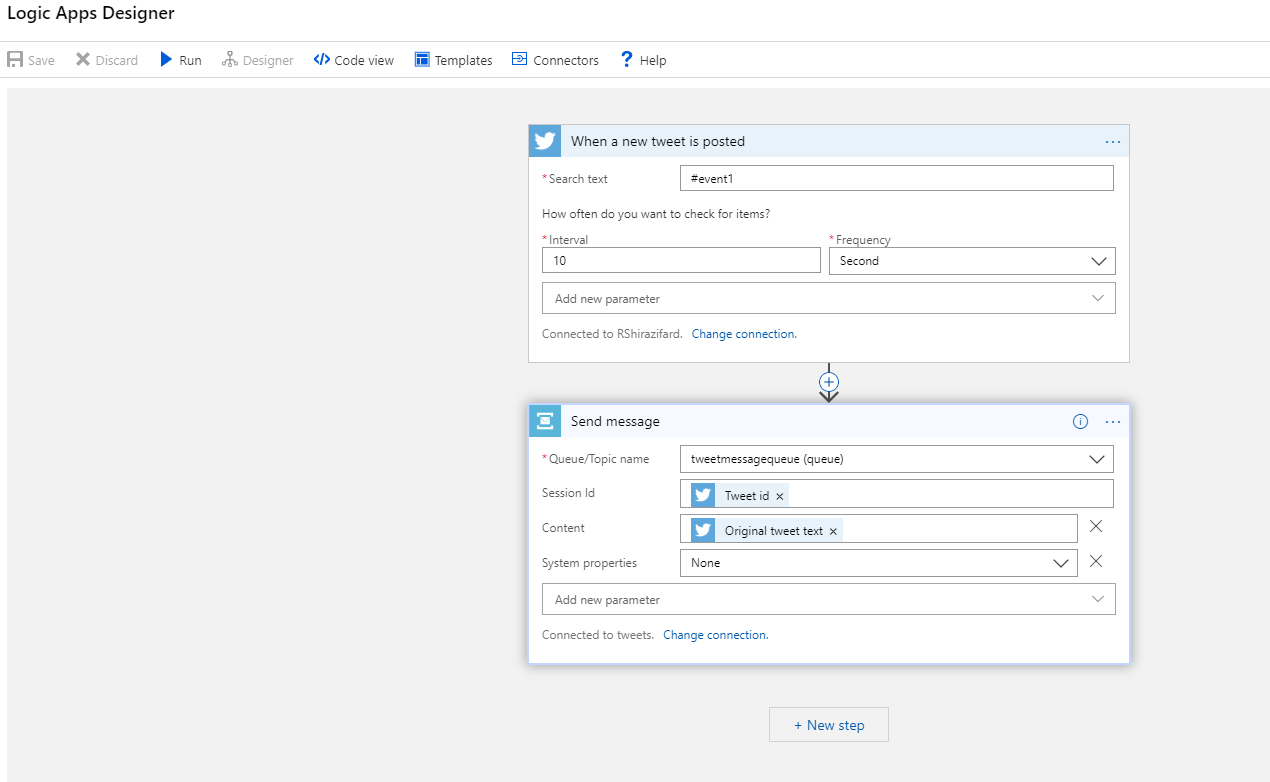Remove the Tweet id token

click(x=780, y=496)
